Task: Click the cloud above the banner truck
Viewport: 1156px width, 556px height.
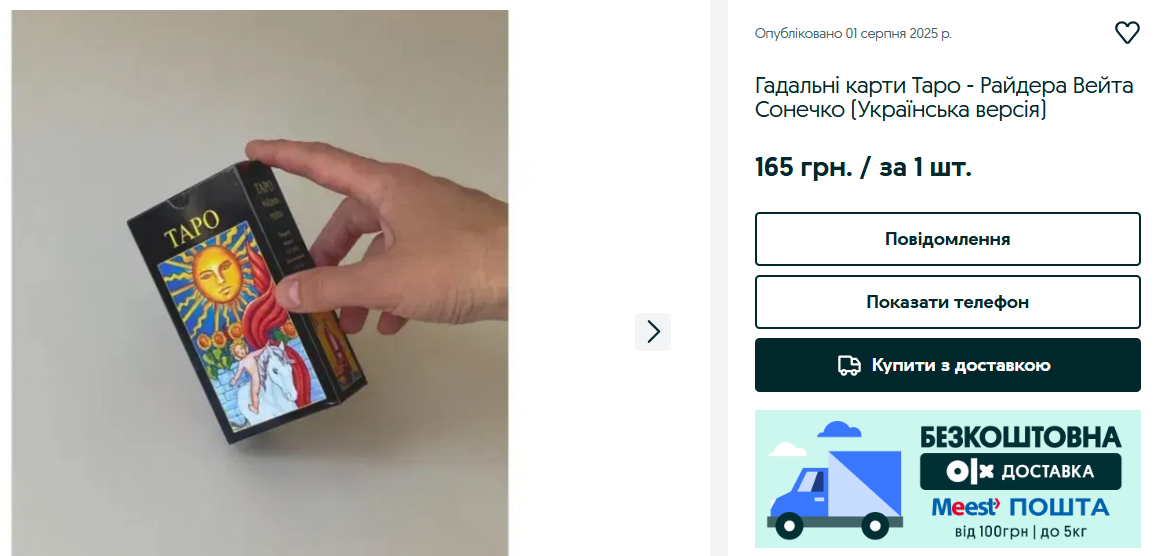Action: [x=838, y=429]
